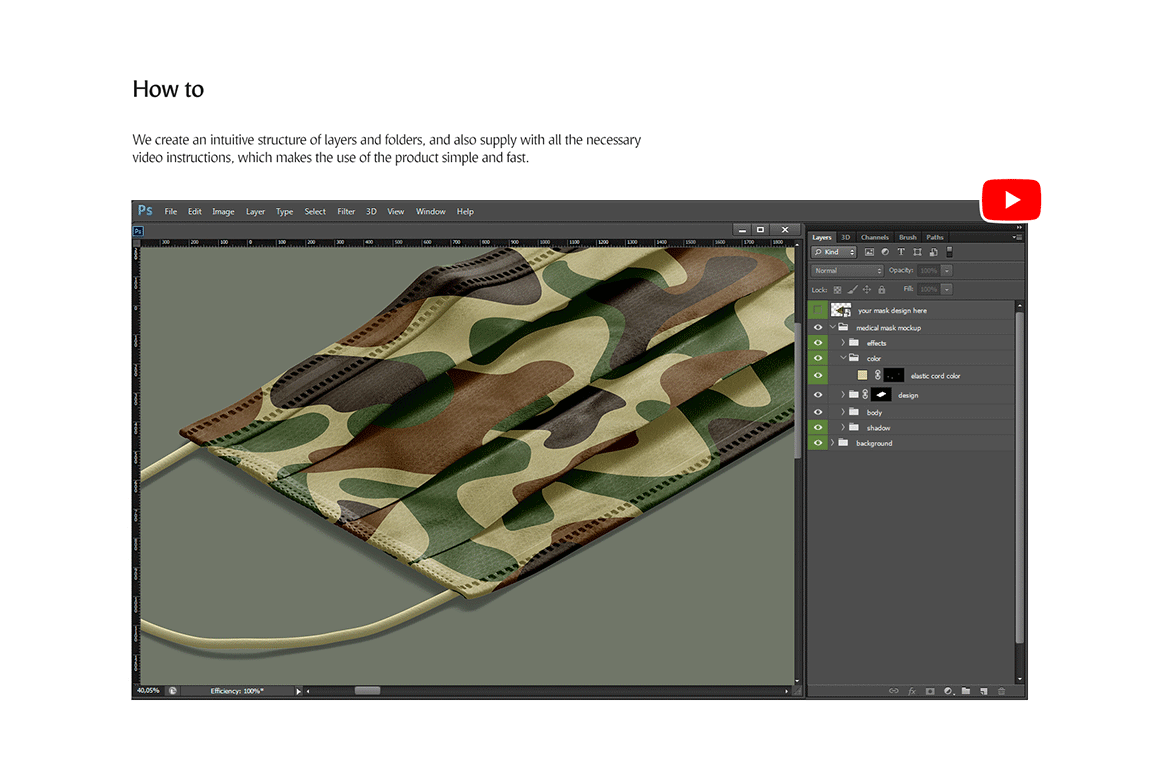Click link icon on elastic cord color layer
Screen dimensions: 1160x774
click(x=878, y=376)
